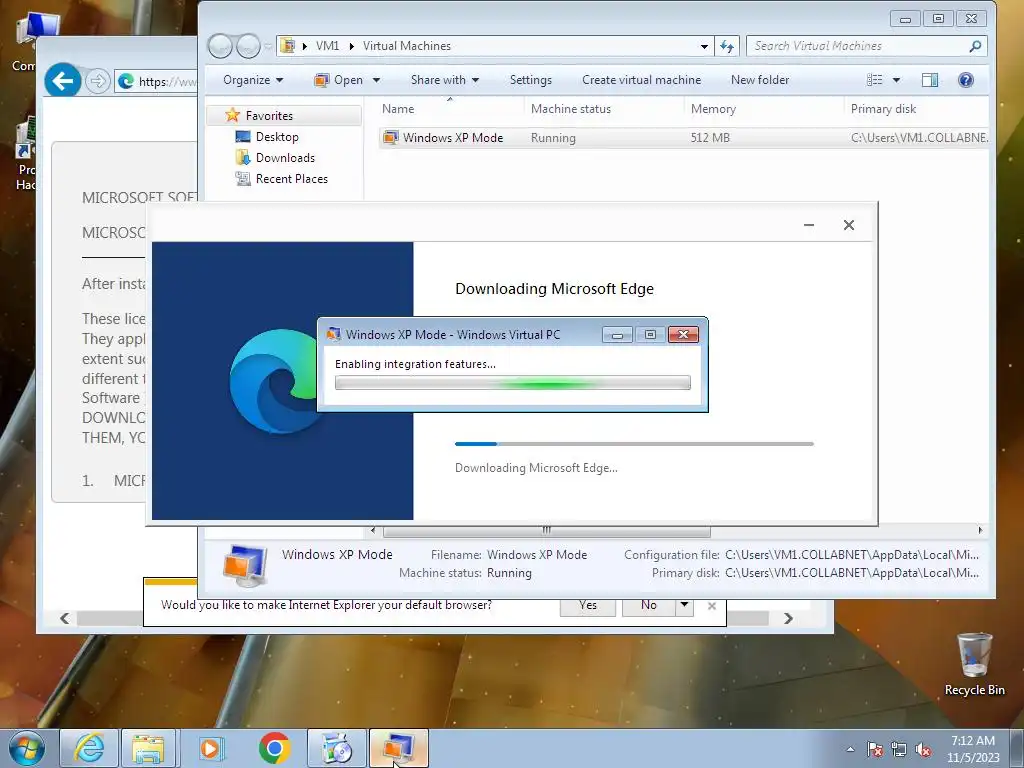The height and width of the screenshot is (768, 1024).
Task: Expand the address bar history dropdown
Action: coord(704,46)
